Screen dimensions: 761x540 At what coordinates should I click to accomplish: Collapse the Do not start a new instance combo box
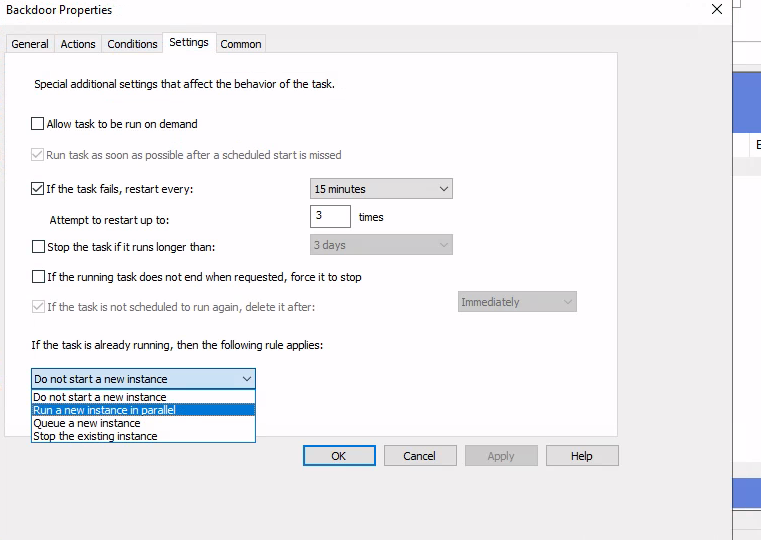246,379
